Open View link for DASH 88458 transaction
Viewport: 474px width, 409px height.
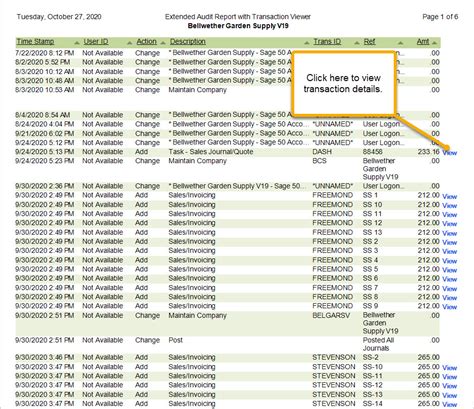449,153
